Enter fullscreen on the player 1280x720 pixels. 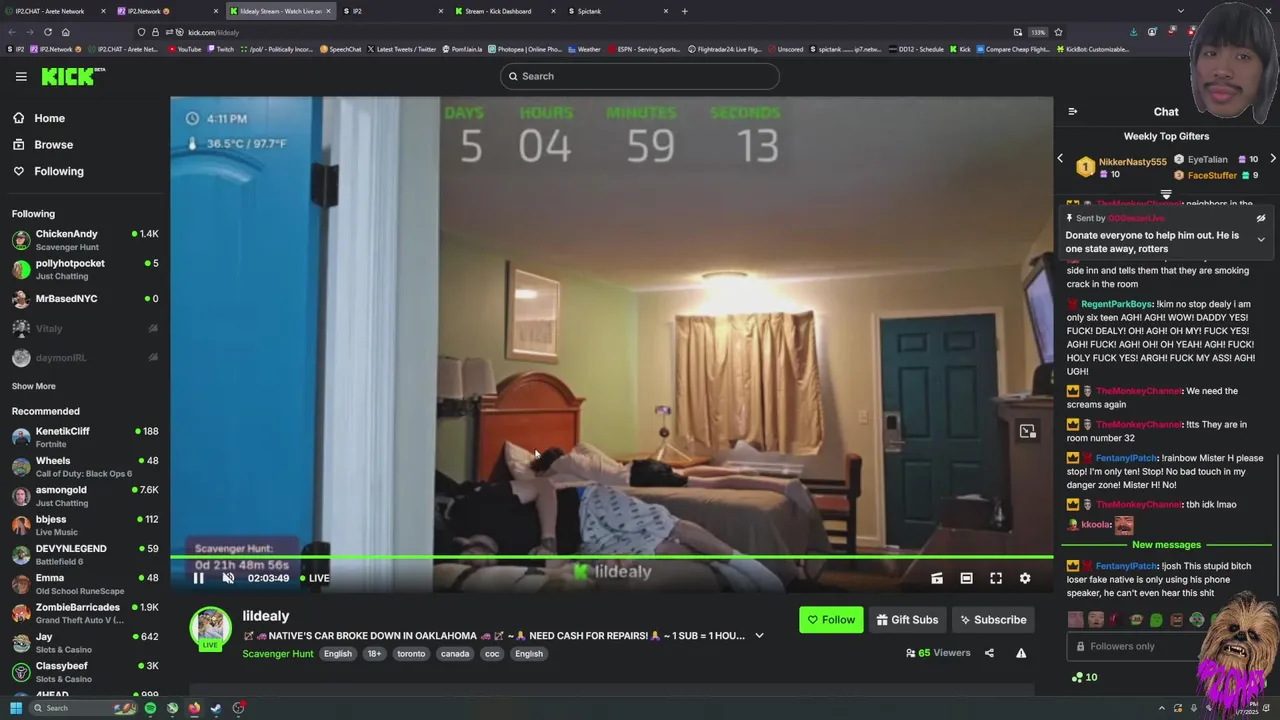pos(996,578)
